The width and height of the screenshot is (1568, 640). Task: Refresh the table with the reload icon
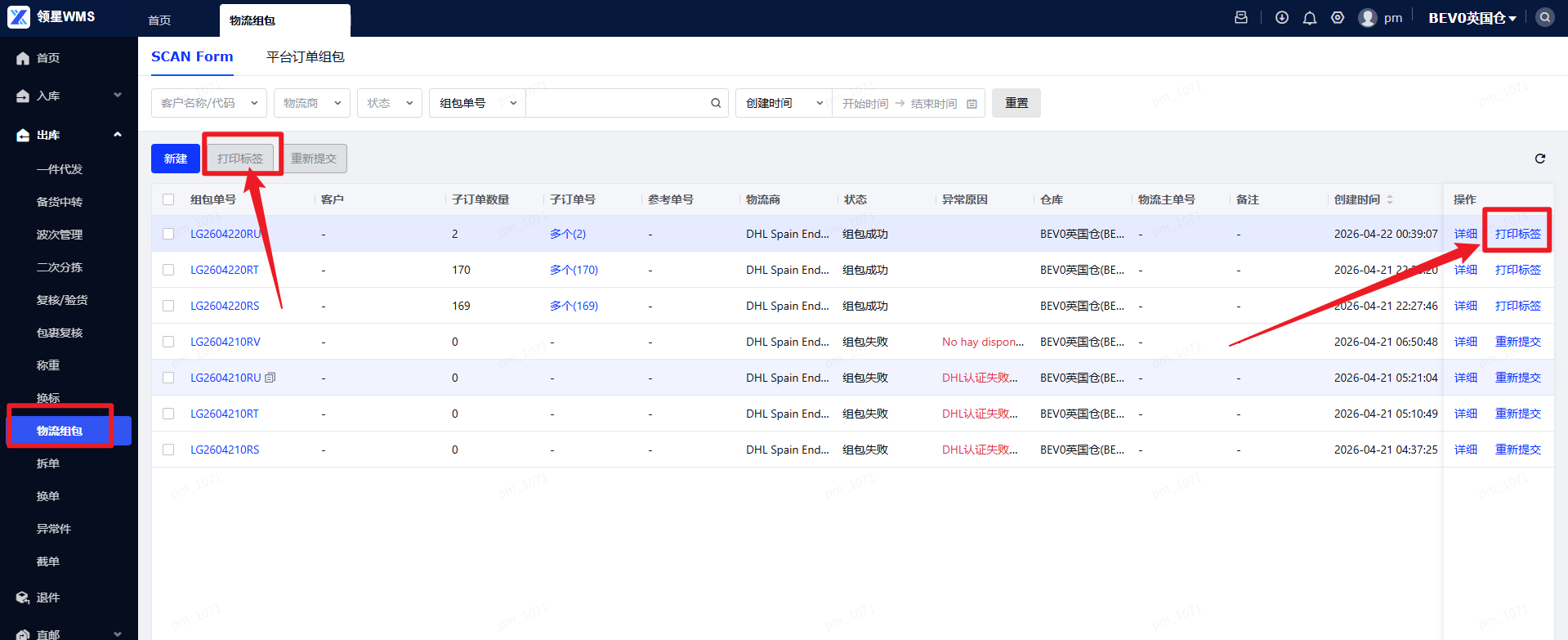coord(1540,159)
